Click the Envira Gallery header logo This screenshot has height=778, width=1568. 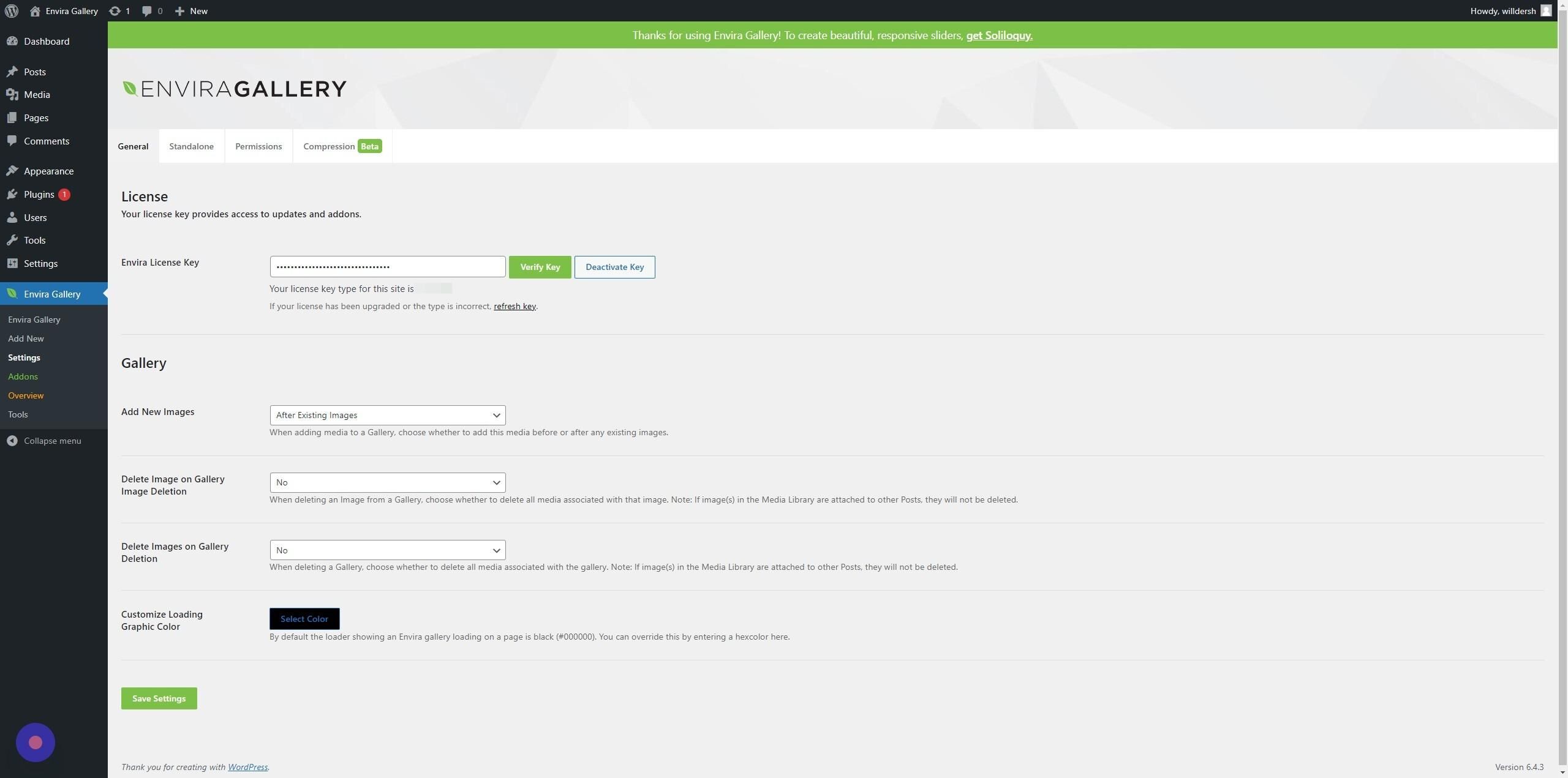point(234,89)
